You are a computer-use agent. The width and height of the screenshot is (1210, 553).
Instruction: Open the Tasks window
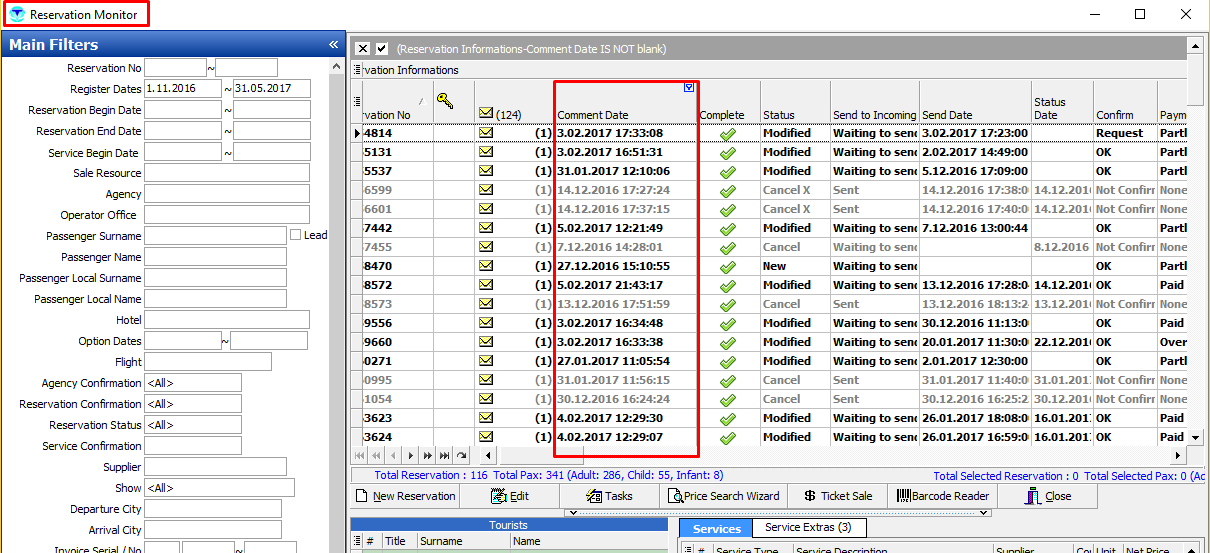(x=610, y=496)
